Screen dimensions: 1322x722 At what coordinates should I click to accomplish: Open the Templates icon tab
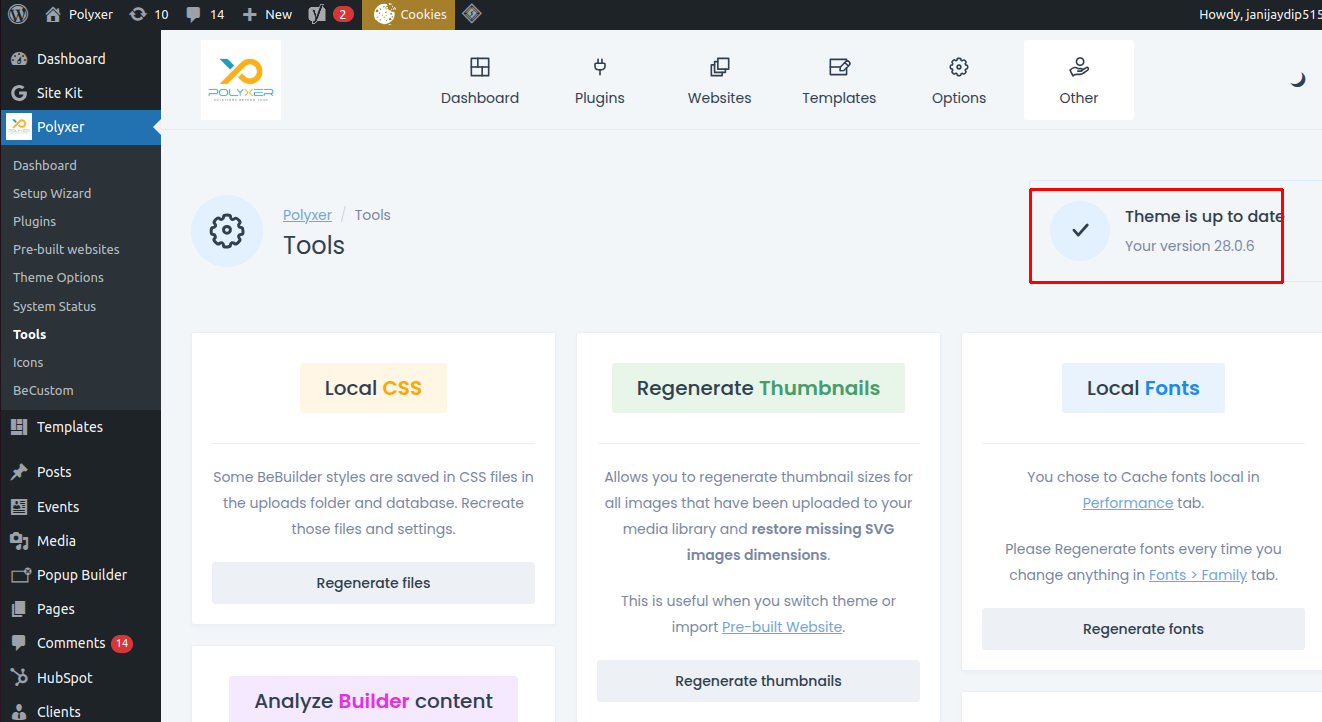point(839,80)
